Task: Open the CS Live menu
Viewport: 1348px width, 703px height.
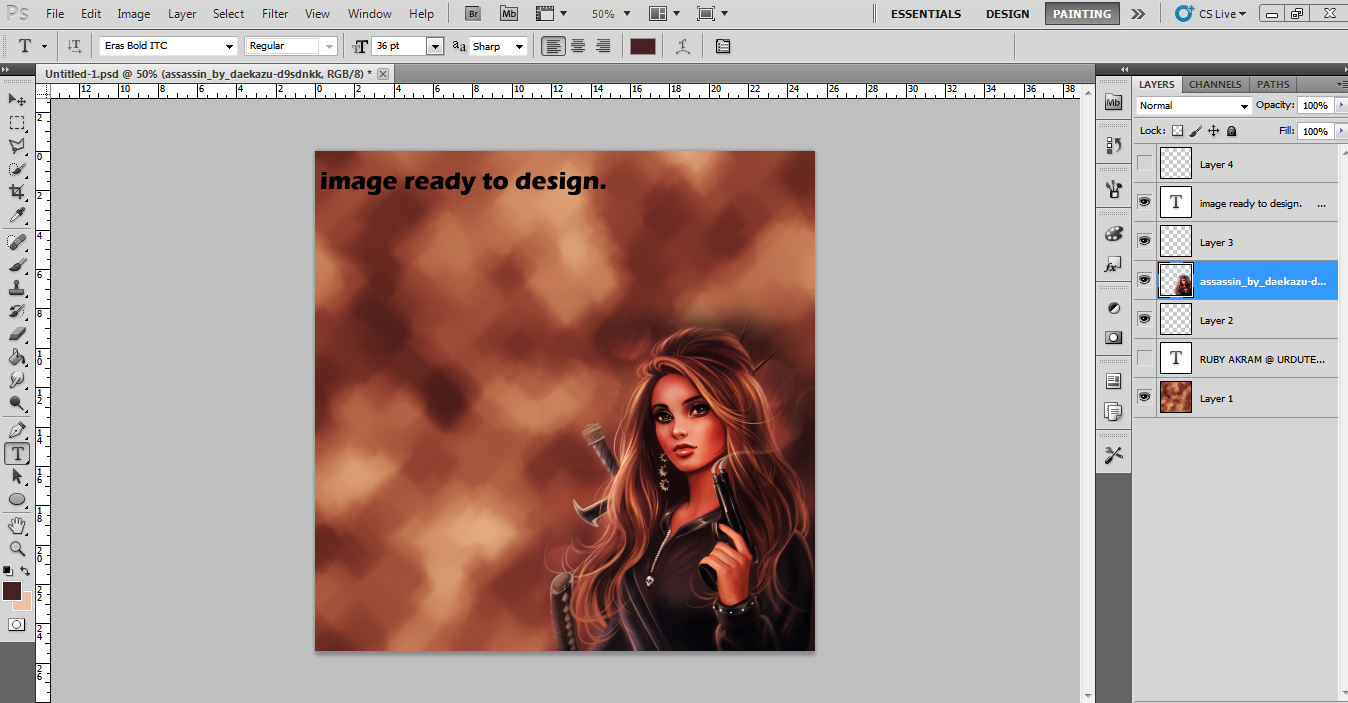Action: tap(1211, 14)
